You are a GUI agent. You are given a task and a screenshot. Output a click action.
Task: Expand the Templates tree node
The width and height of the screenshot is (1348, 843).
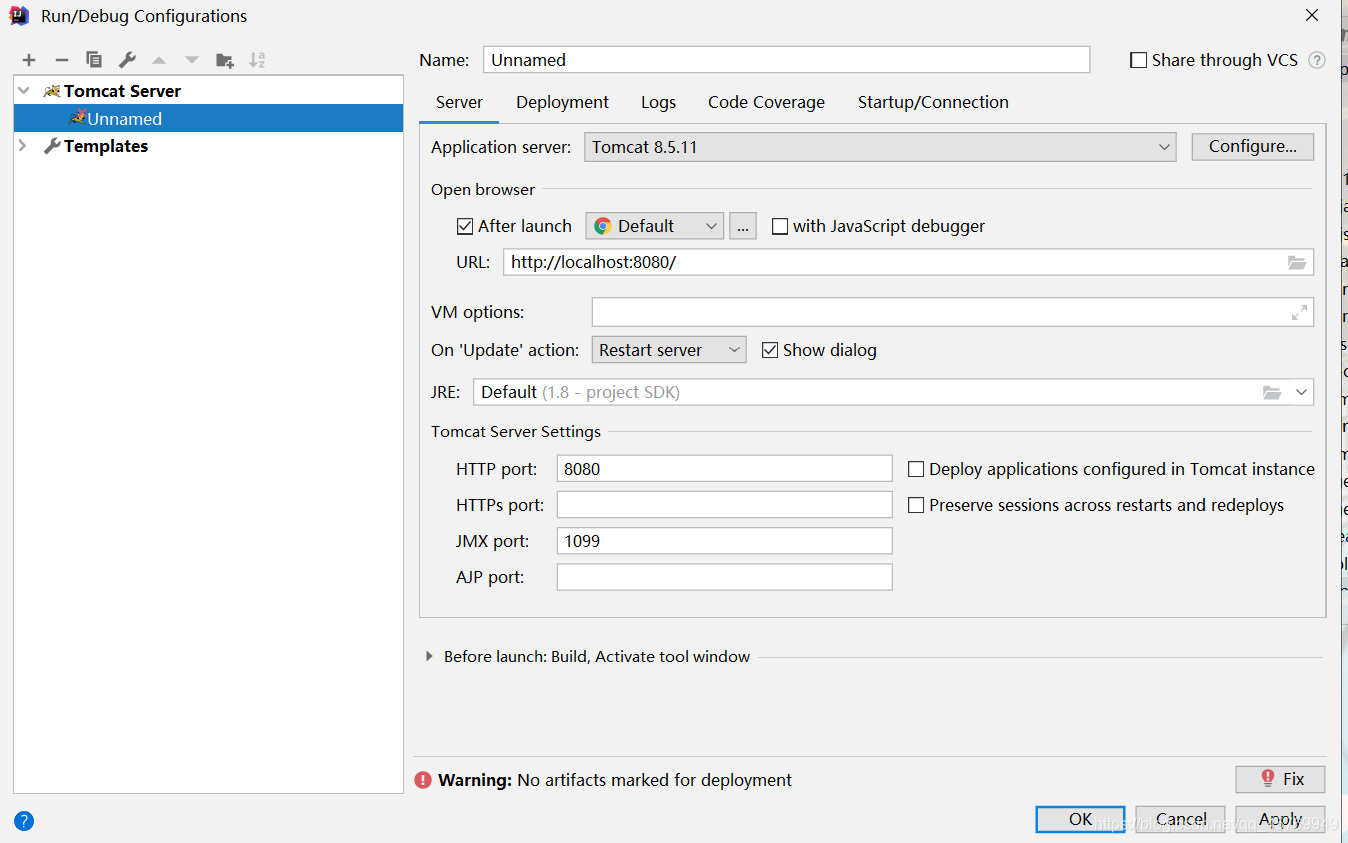[24, 146]
